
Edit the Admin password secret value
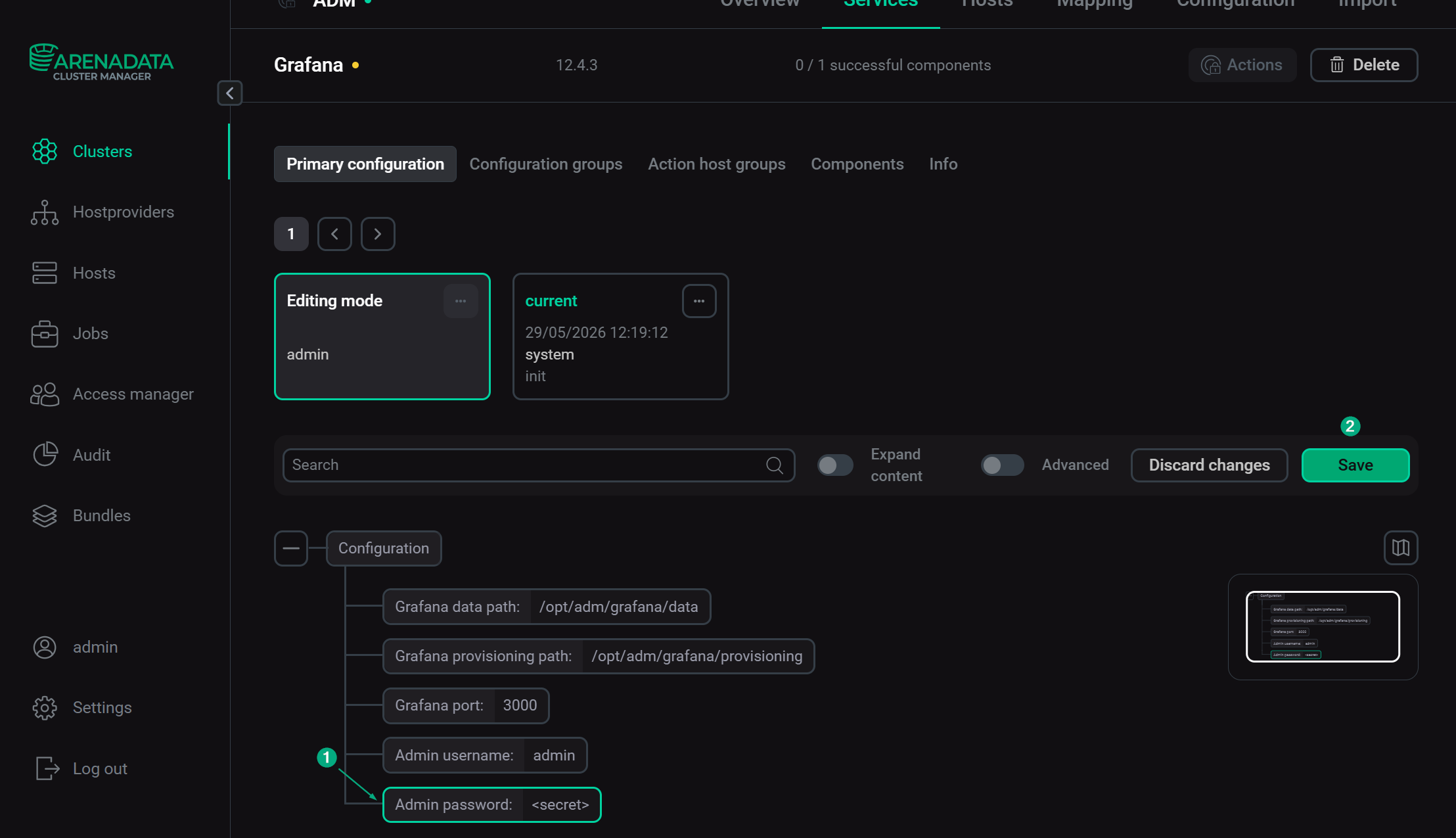click(560, 805)
